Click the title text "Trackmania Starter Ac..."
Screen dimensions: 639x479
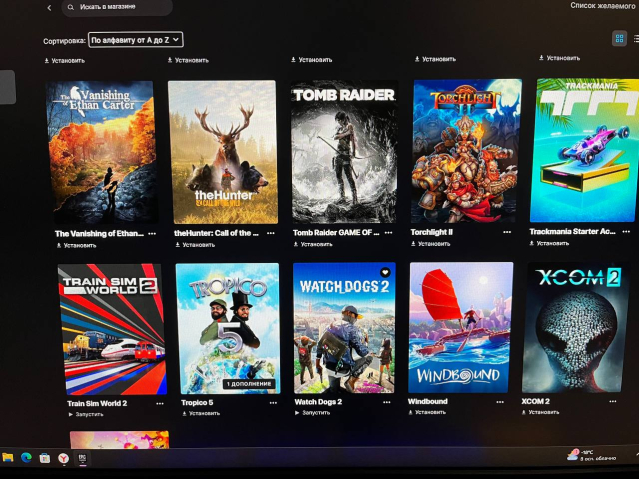572,232
